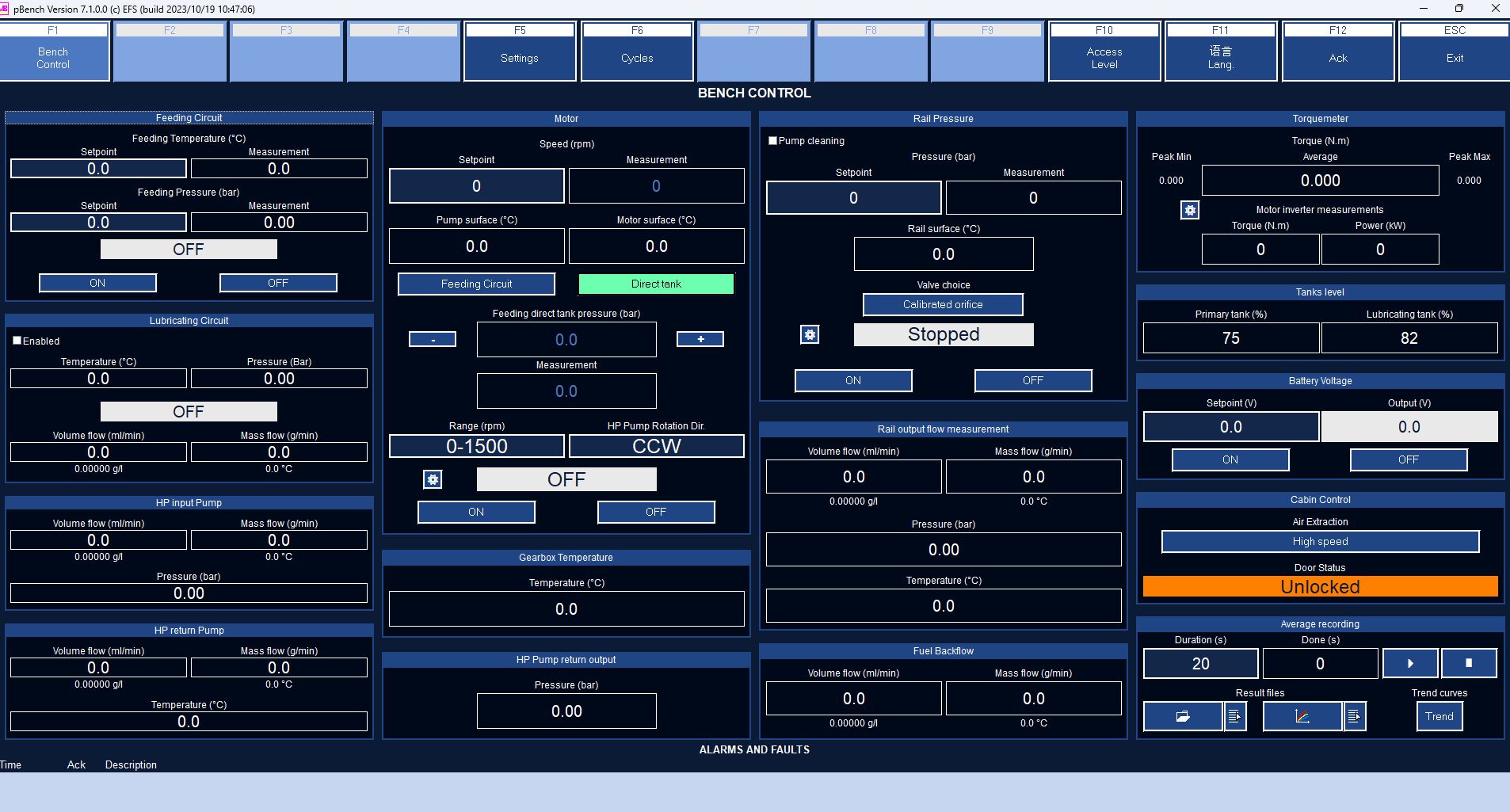The image size is (1510, 812).
Task: Click the list icon beside the folder button
Action: click(1234, 716)
